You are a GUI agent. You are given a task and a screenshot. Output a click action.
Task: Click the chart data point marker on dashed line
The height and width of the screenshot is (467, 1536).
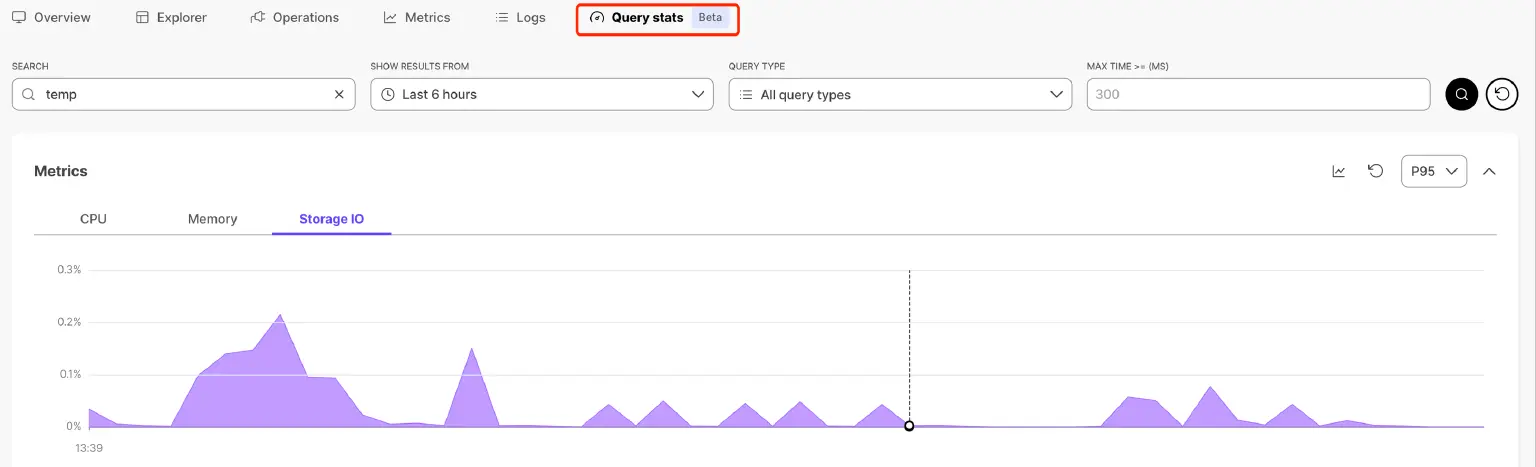pyautogui.click(x=909, y=426)
